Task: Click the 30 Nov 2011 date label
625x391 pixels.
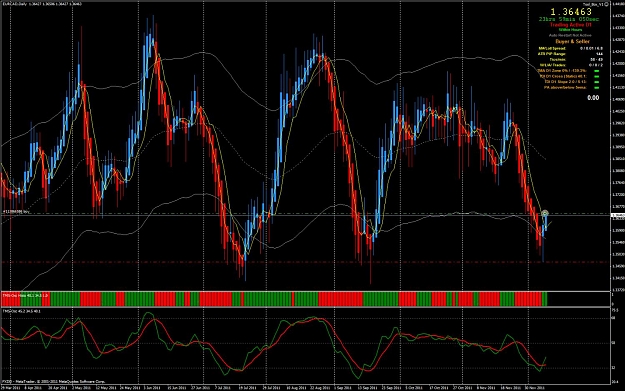Action: (x=534, y=387)
